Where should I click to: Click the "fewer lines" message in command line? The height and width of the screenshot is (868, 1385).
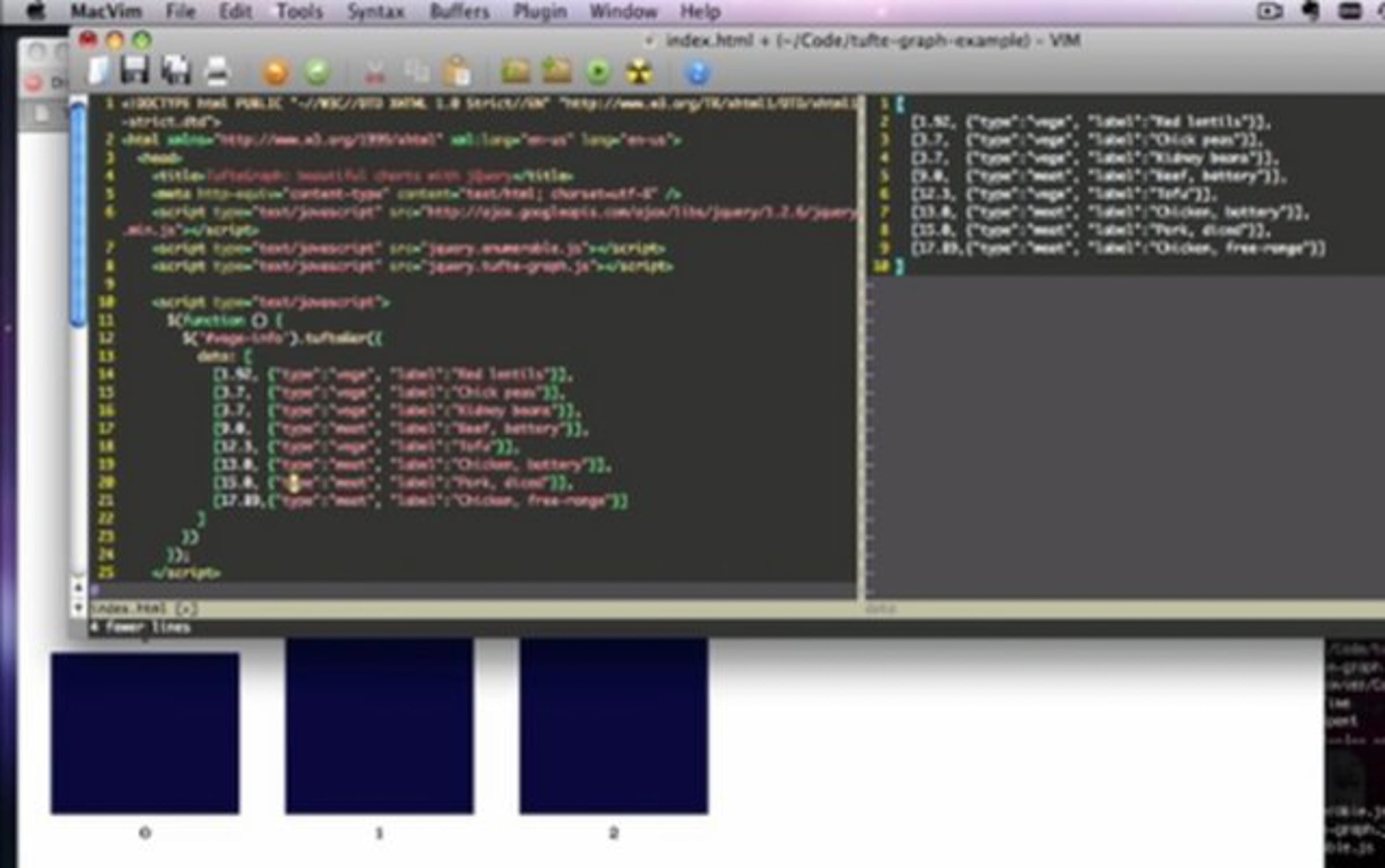pyautogui.click(x=141, y=627)
